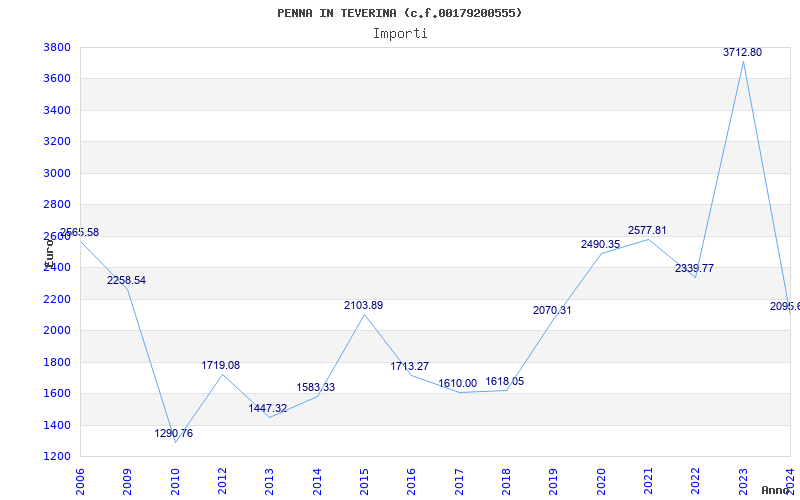The width and height of the screenshot is (800, 500).
Task: Click x-axis year 2022
Action: click(696, 482)
